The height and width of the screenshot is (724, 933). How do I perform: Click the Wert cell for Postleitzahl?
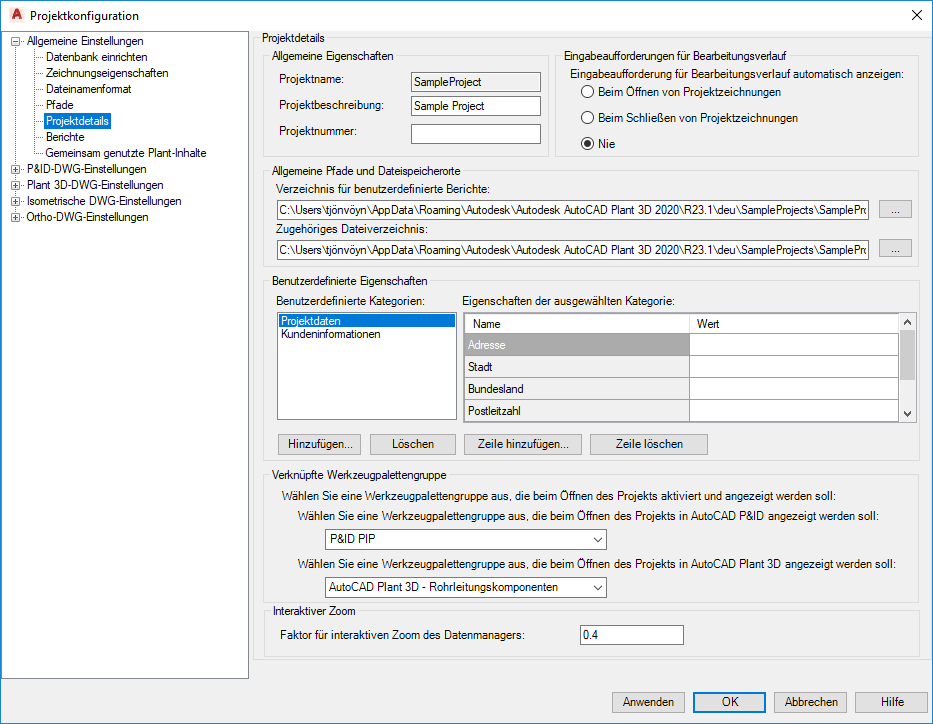[x=794, y=411]
